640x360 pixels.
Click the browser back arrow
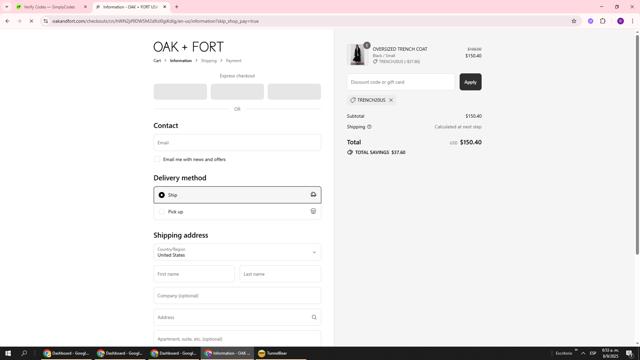tap(7, 21)
